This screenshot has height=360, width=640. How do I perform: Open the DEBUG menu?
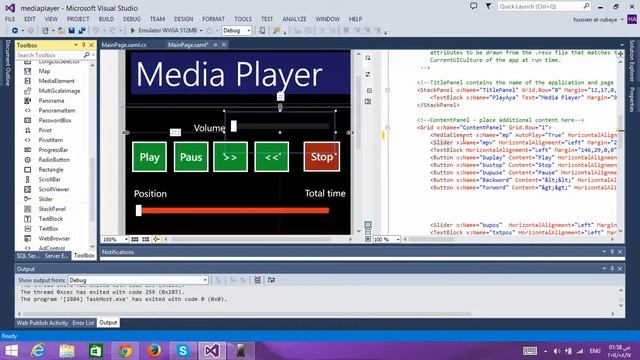pos(131,19)
